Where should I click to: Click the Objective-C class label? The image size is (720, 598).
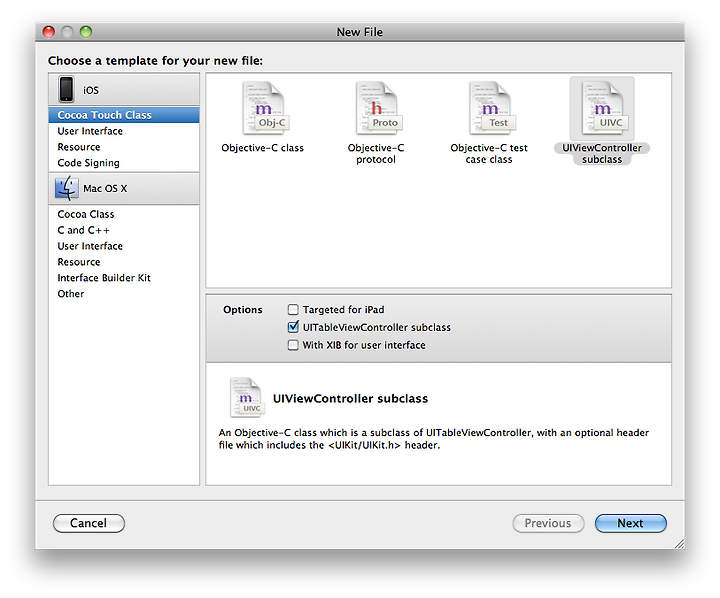[263, 148]
